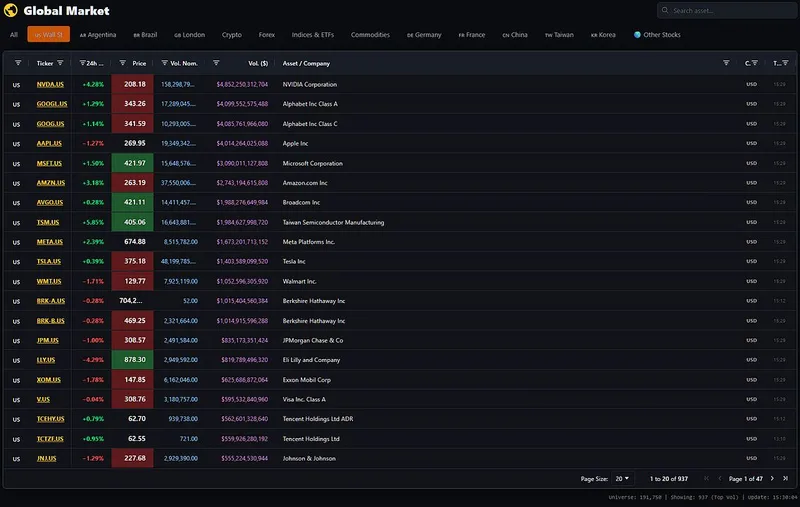Open the AAPL.US ticker link

click(x=49, y=143)
